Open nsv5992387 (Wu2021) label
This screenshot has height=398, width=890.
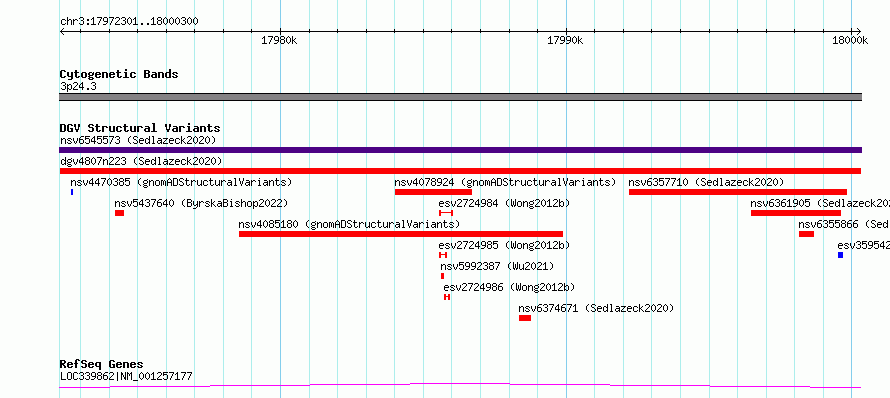click(x=497, y=266)
